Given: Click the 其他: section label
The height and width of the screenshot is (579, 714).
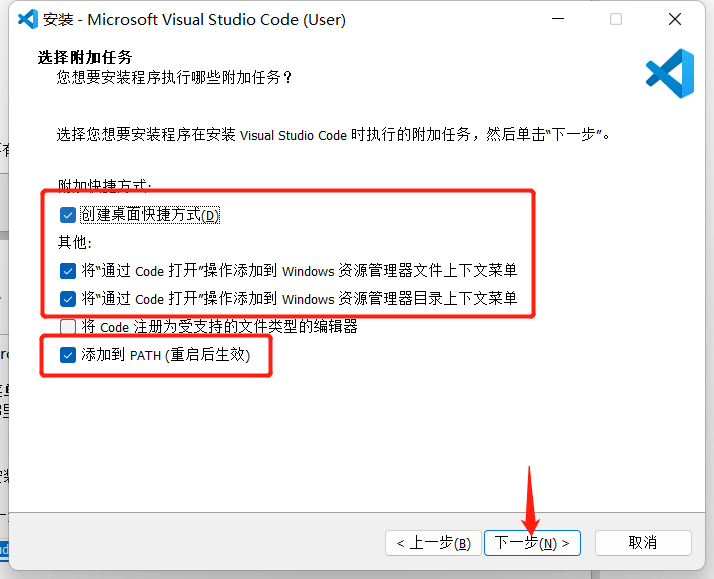Looking at the screenshot, I should pyautogui.click(x=75, y=243).
